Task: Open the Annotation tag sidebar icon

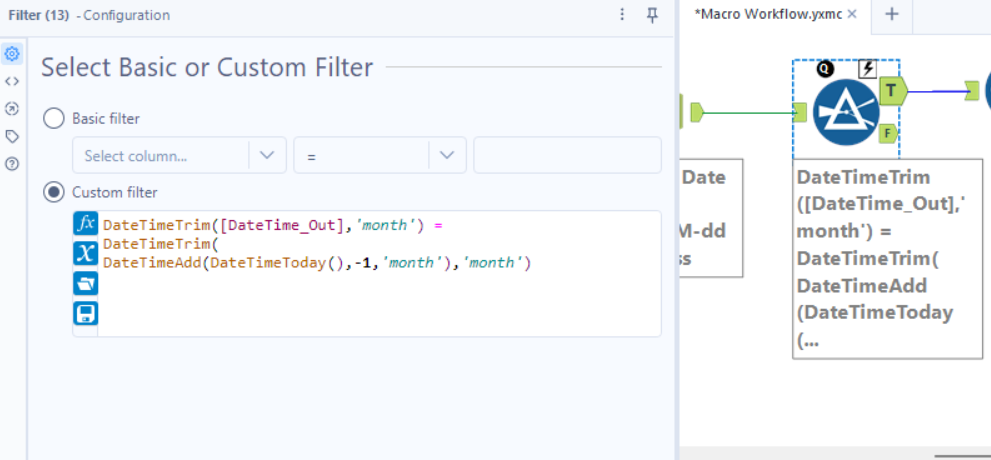Action: click(12, 136)
